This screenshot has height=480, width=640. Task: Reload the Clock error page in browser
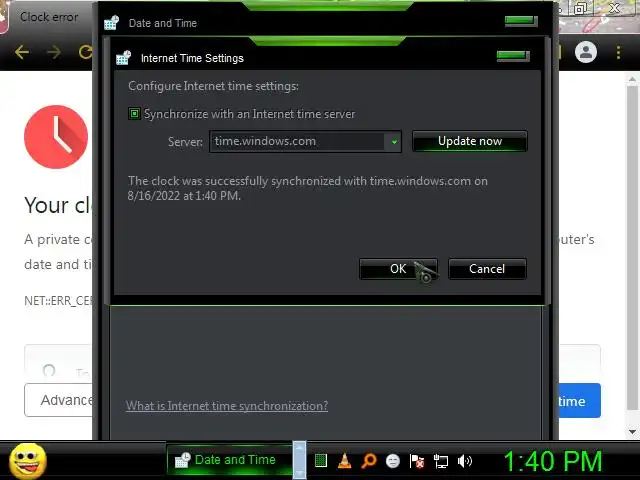tap(85, 52)
